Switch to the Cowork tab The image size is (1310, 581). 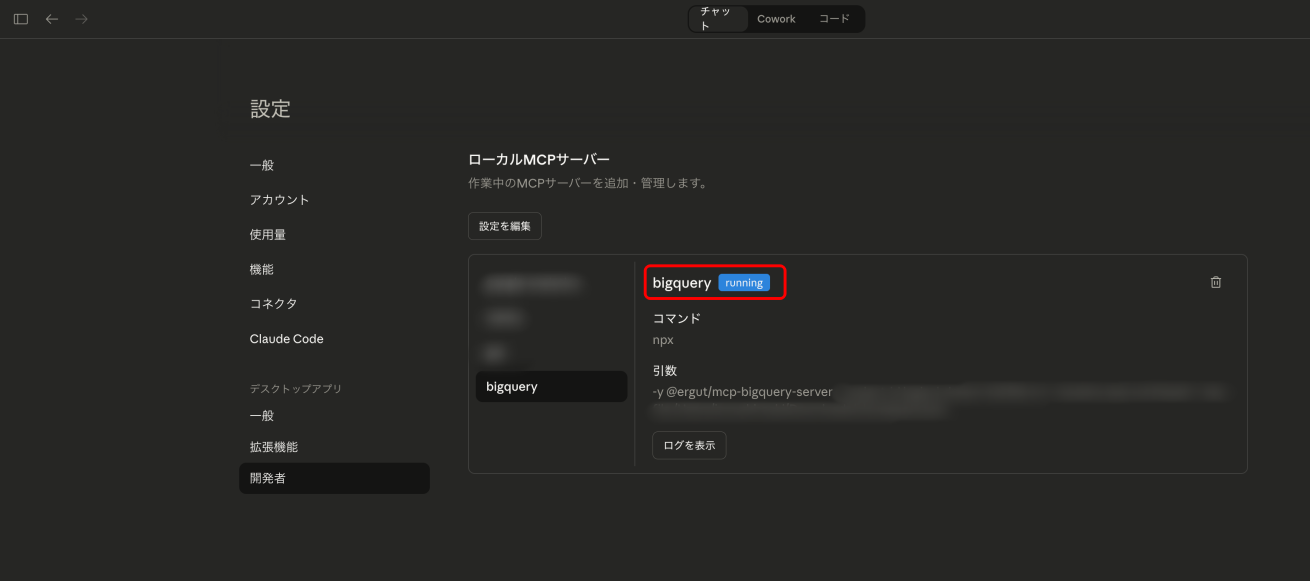(776, 19)
